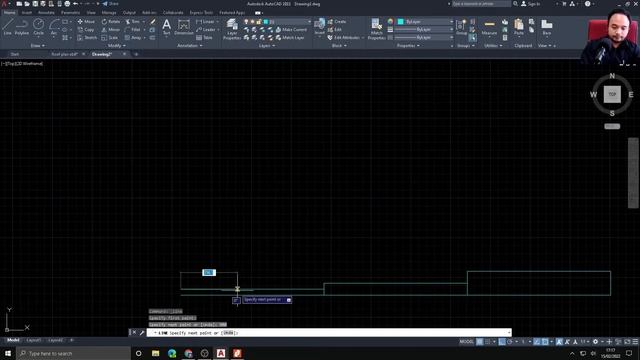The width and height of the screenshot is (640, 360).
Task: Open Layer Properties manager
Action: (x=232, y=29)
